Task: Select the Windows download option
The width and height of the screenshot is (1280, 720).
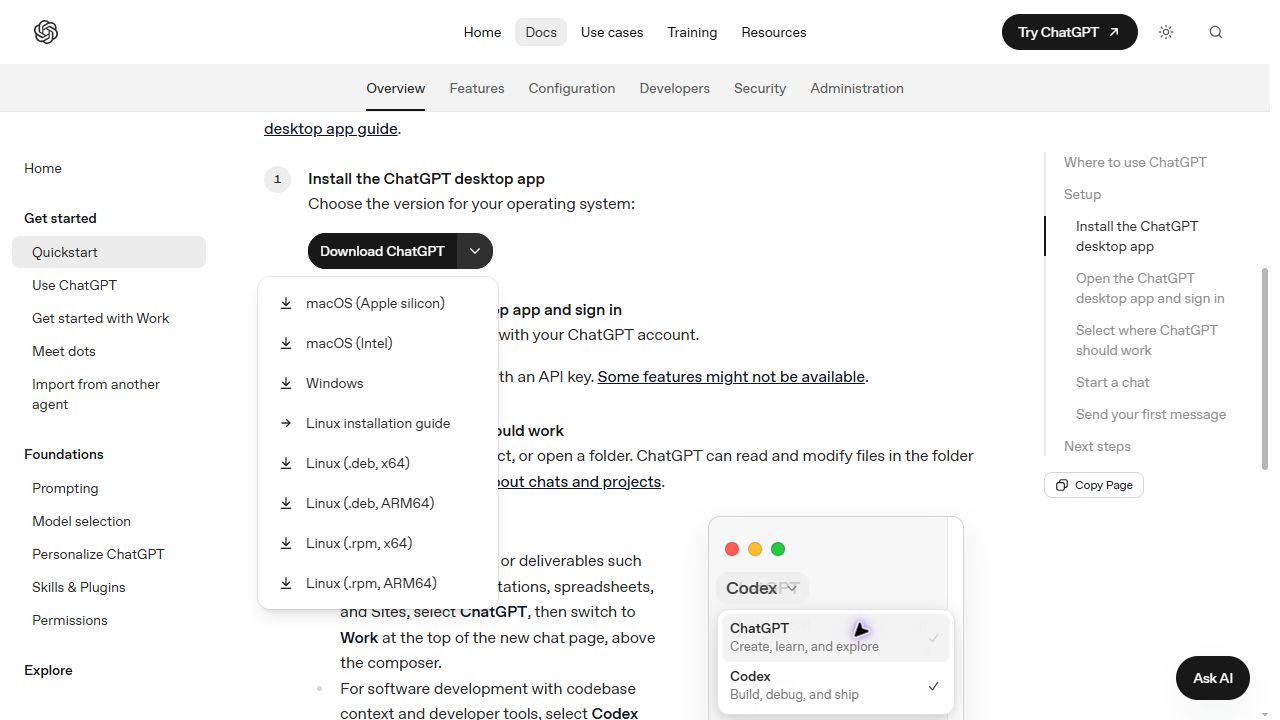Action: [x=378, y=383]
